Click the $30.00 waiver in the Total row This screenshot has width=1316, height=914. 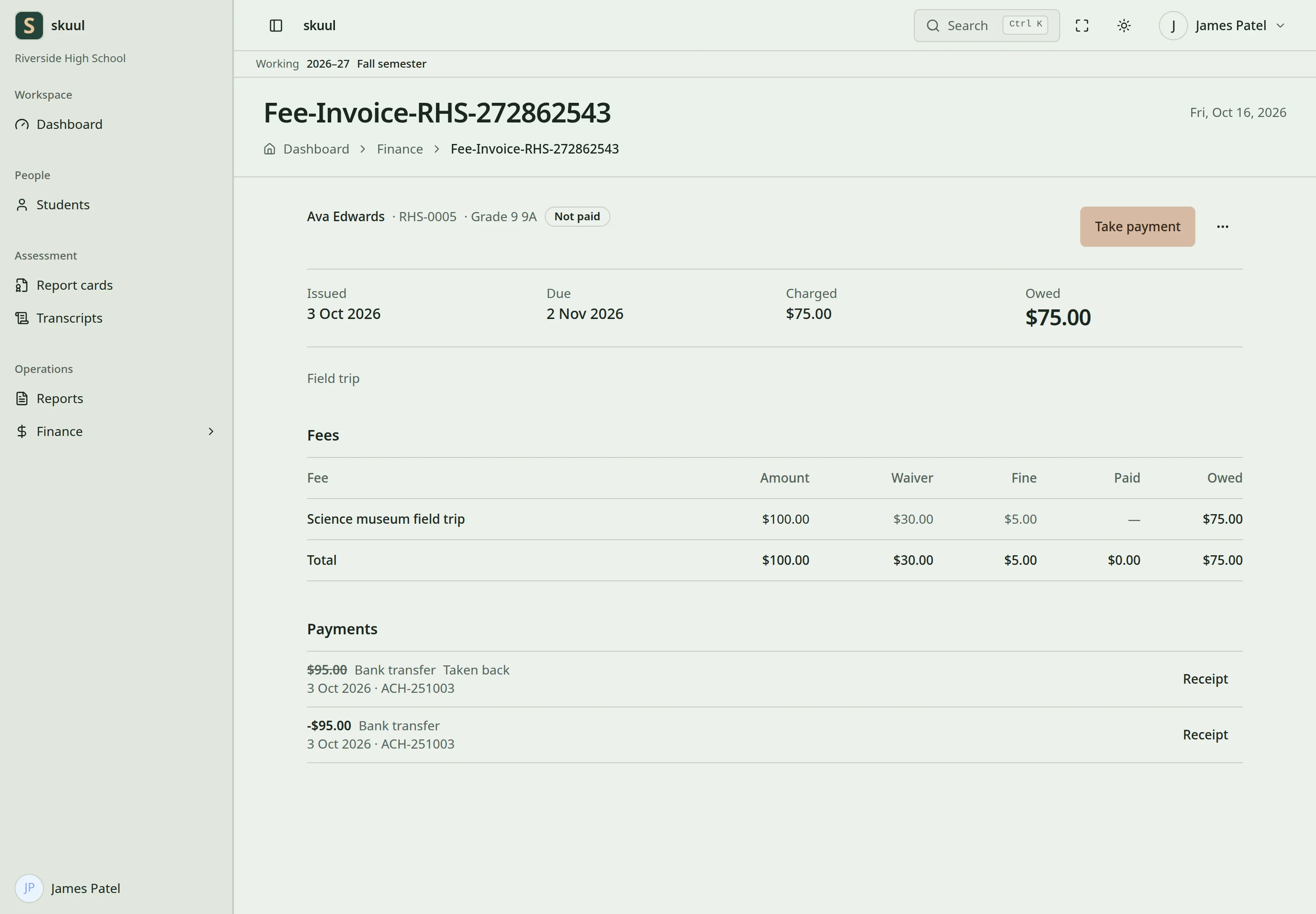point(913,560)
